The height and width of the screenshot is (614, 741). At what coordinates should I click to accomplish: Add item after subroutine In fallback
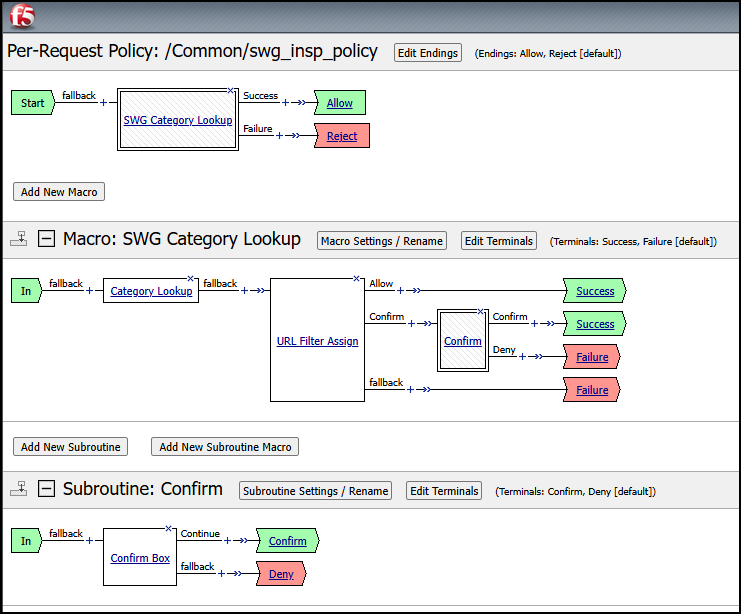click(x=89, y=541)
